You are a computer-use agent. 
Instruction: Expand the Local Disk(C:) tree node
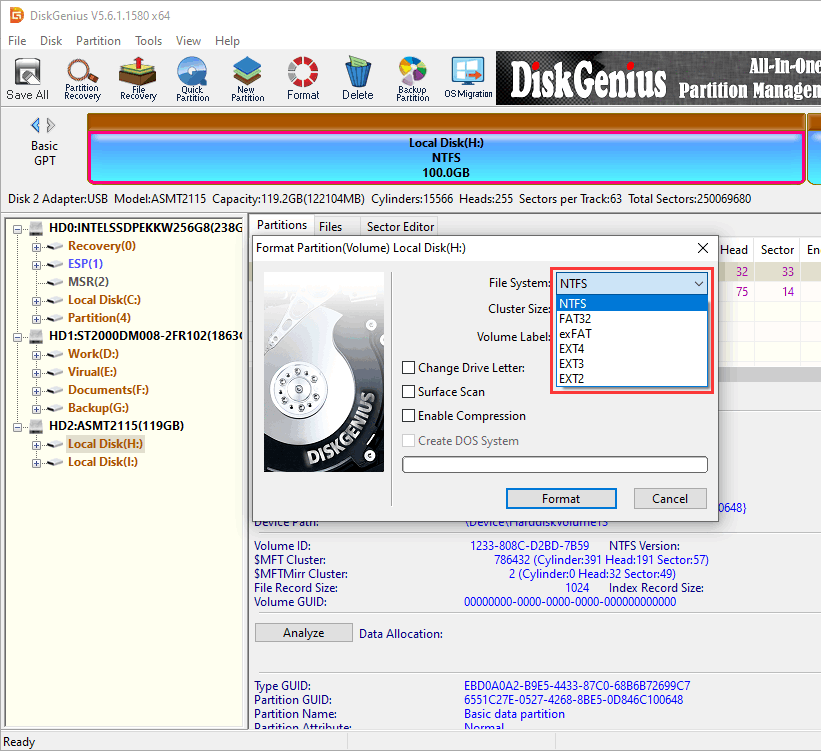[x=37, y=300]
